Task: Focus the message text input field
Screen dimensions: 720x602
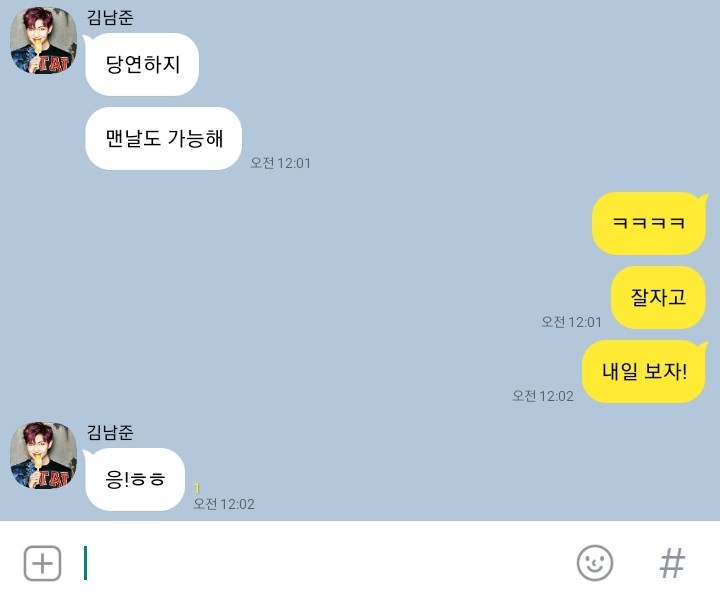Action: pyautogui.click(x=321, y=563)
